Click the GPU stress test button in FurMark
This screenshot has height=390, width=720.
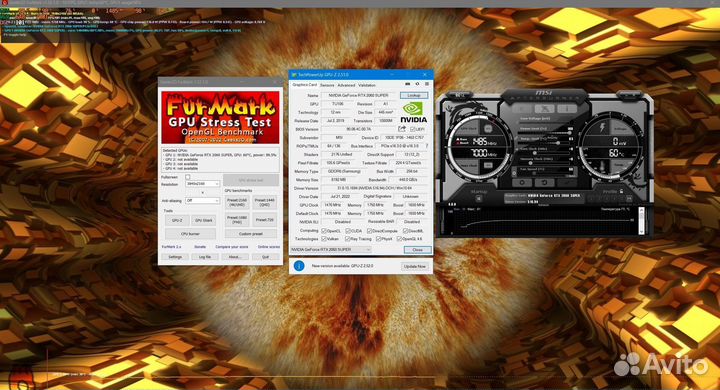(x=251, y=180)
